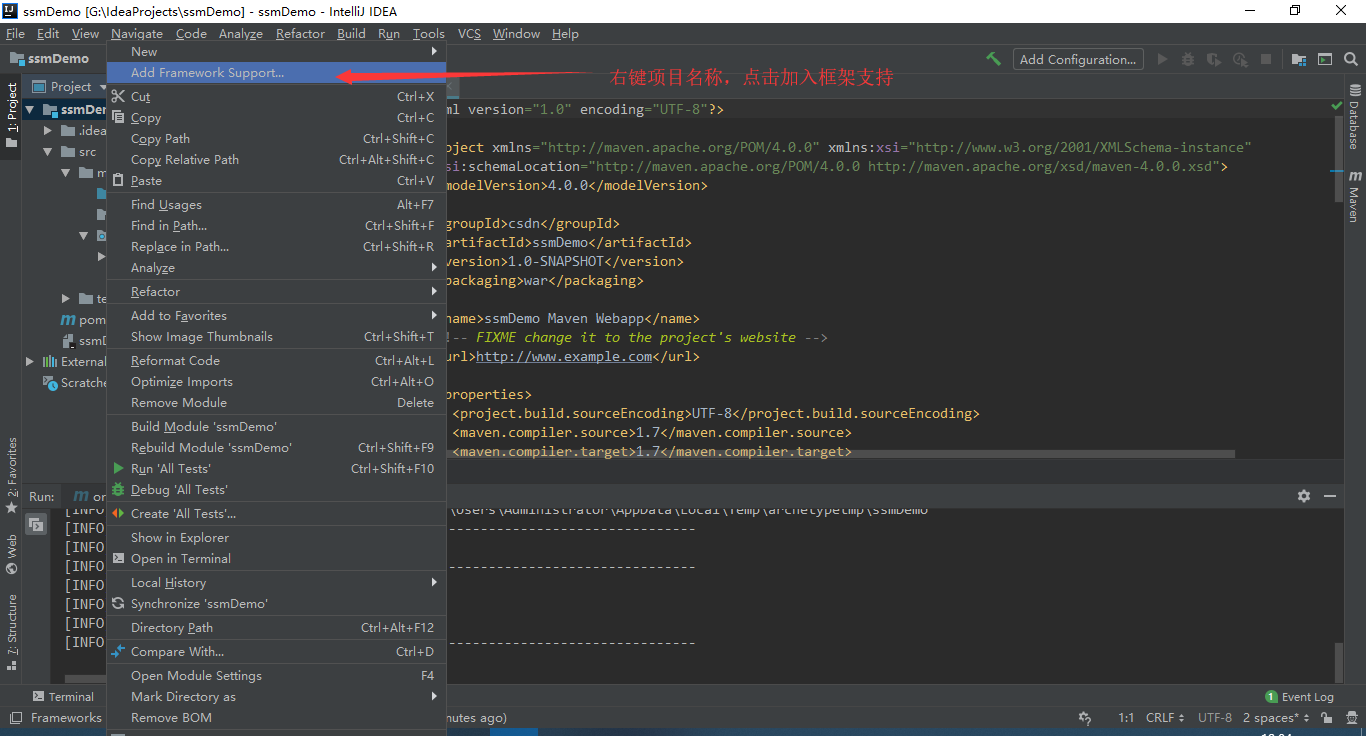Expand the New submenu arrow
This screenshot has width=1366, height=736.
[x=434, y=51]
